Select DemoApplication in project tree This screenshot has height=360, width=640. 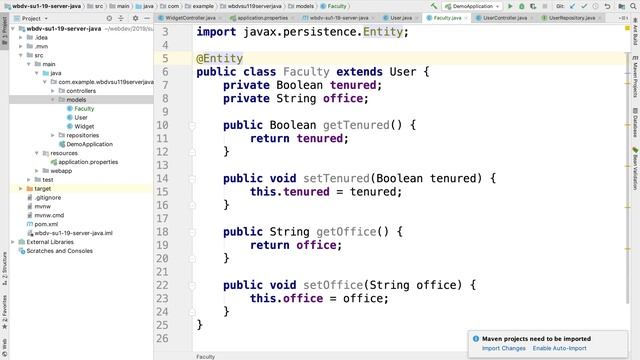pyautogui.click(x=86, y=144)
